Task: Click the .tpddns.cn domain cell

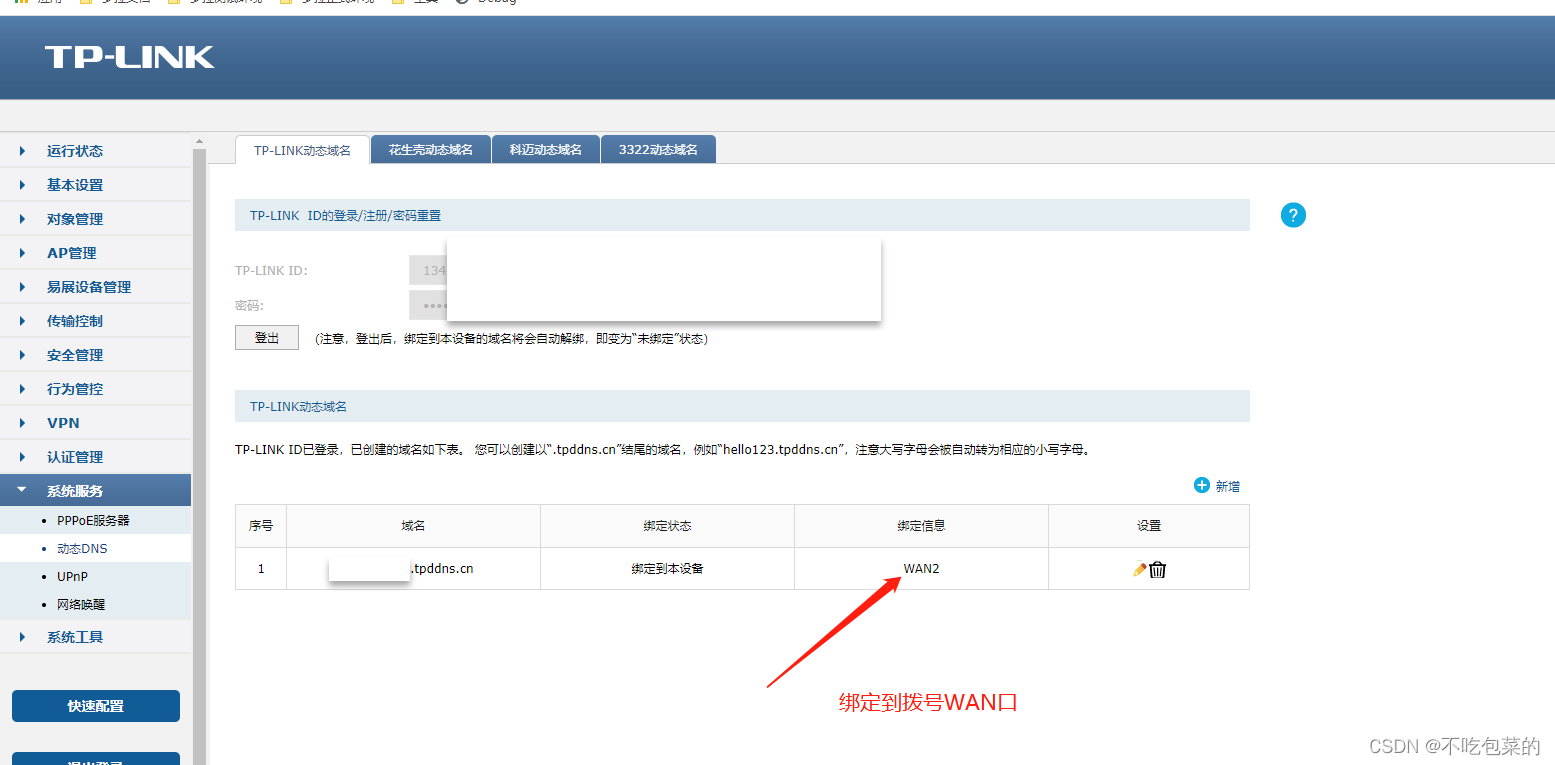Action: 413,569
